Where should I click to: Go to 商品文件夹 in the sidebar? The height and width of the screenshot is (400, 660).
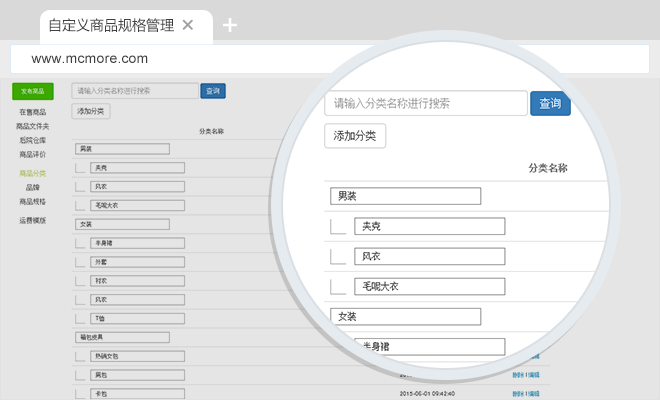[x=32, y=126]
